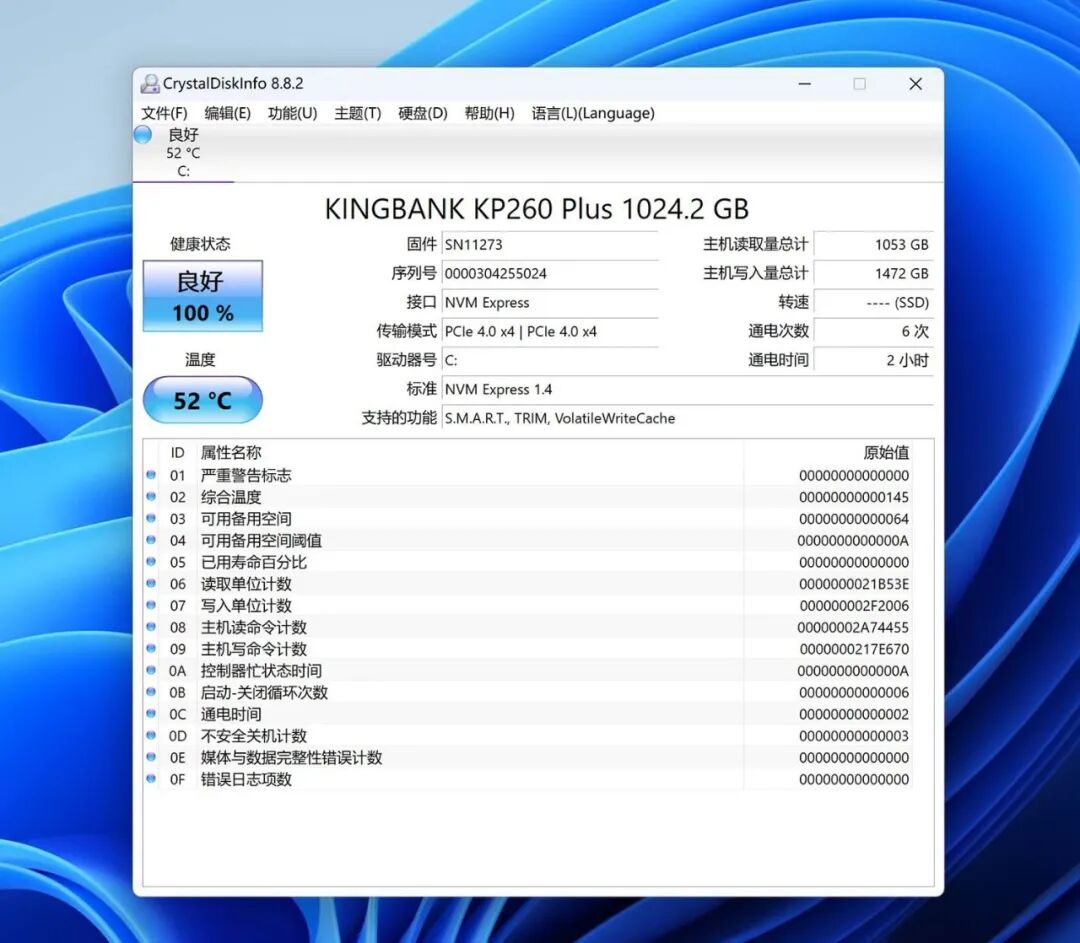Minimize the CrystalDiskInfo window

click(x=804, y=84)
